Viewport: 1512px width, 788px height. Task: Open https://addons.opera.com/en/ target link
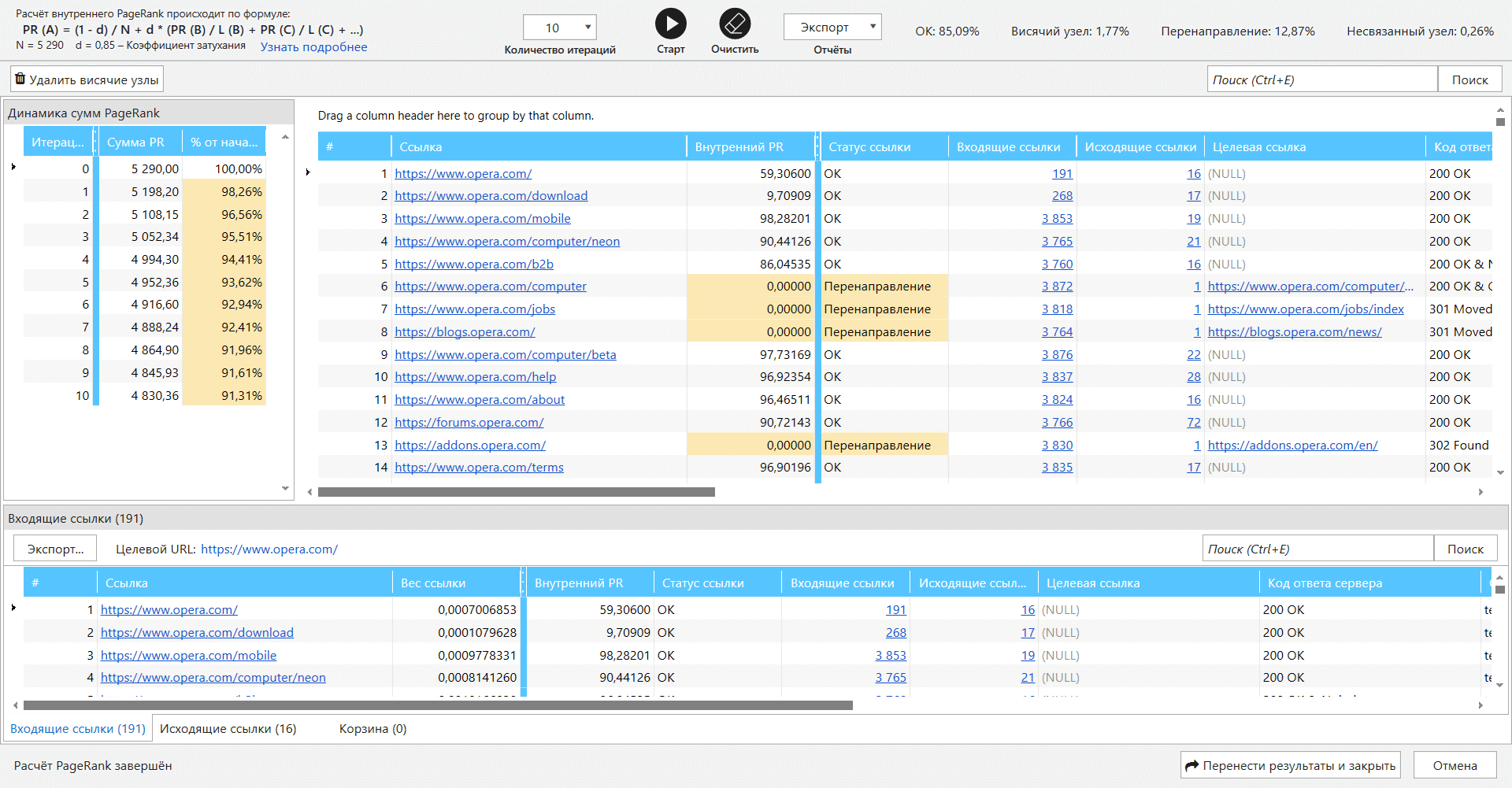point(1293,446)
